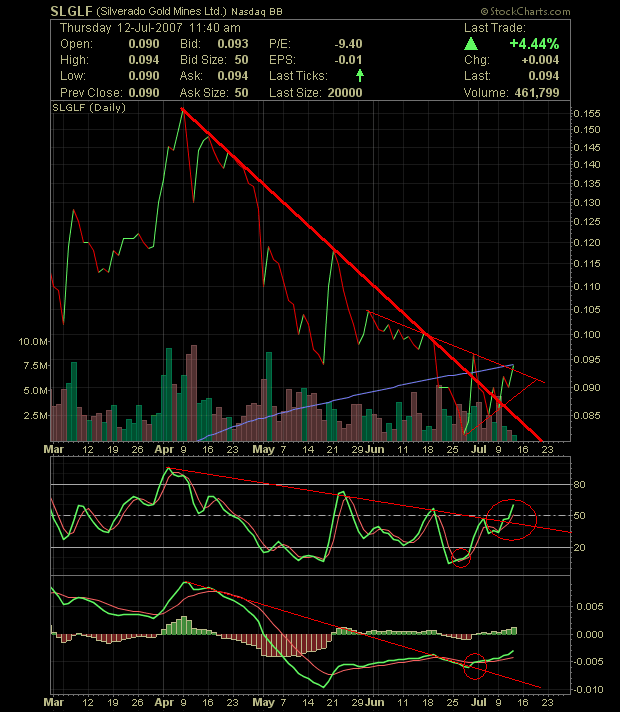Screen dimensions: 620x712
Task: Click the Mar label on bottom date axis
Action: (x=54, y=702)
